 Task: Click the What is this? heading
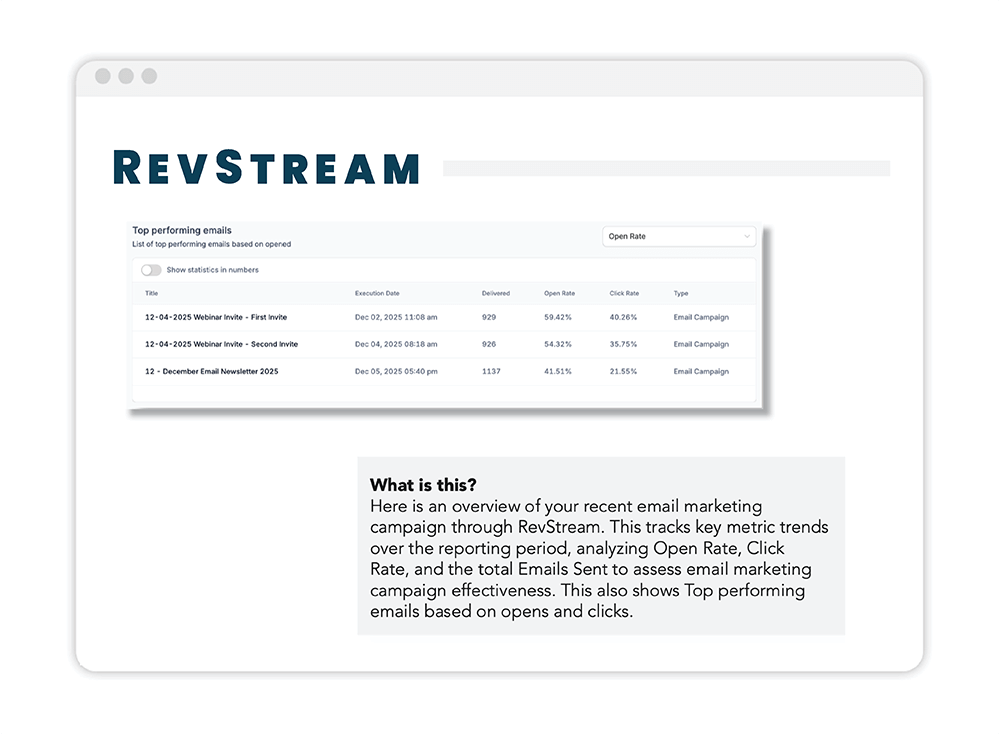pyautogui.click(x=423, y=485)
